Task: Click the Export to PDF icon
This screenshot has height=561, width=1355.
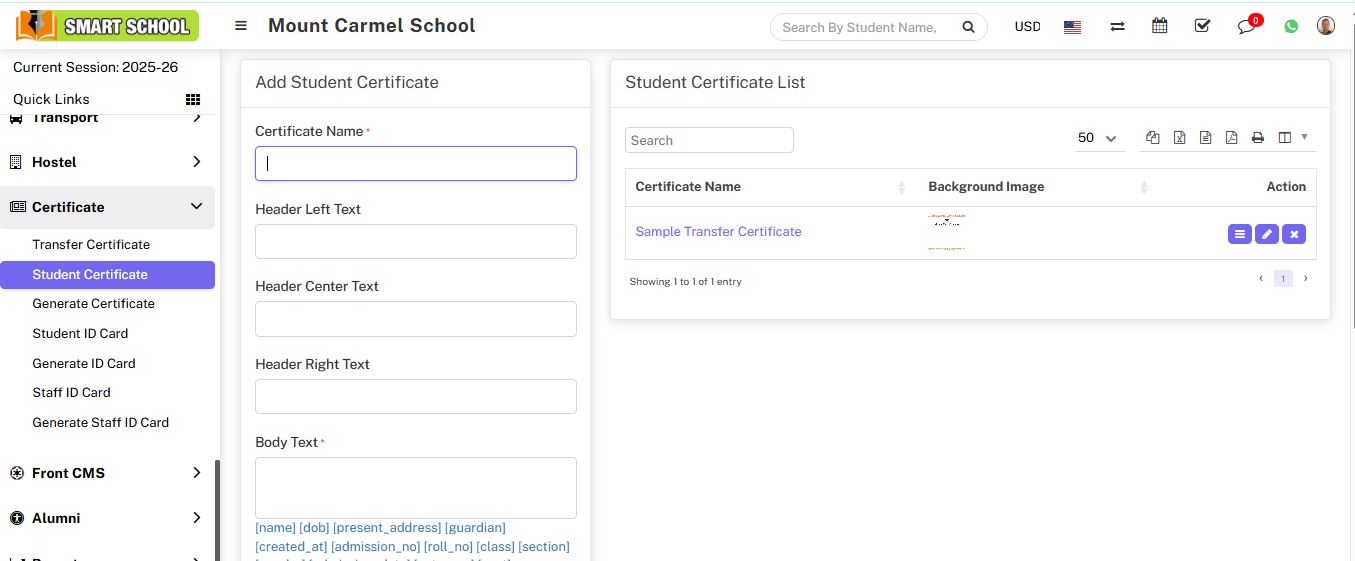Action: click(1231, 138)
